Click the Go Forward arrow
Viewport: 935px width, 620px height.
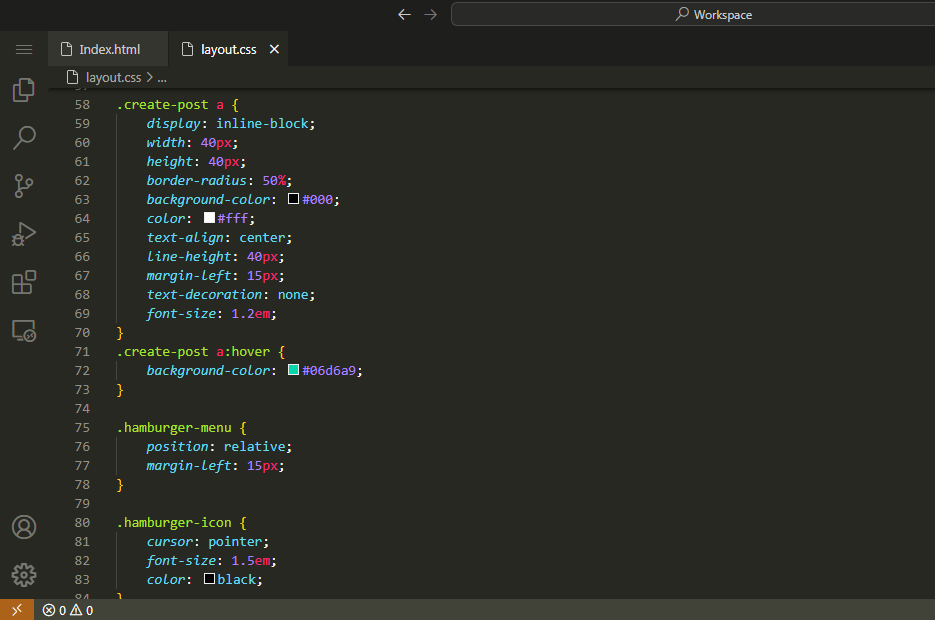click(x=430, y=14)
